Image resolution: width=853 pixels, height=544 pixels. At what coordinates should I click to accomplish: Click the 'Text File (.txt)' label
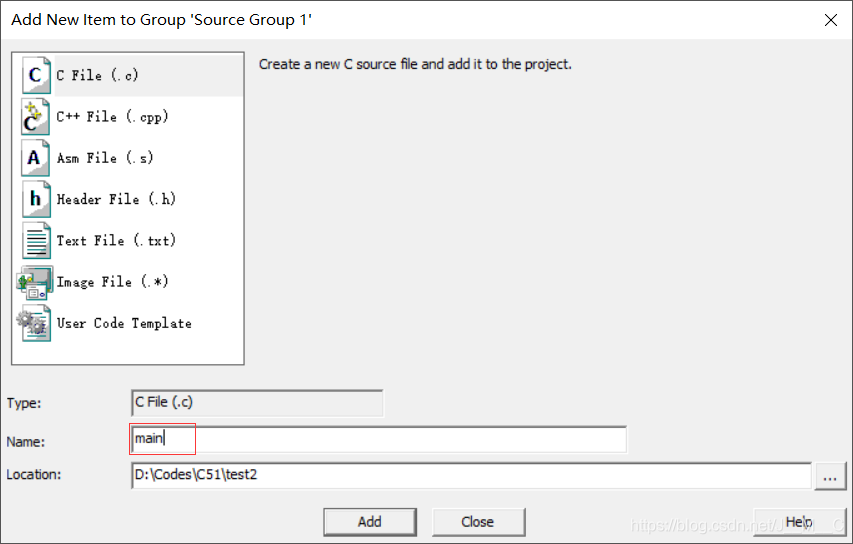click(116, 240)
